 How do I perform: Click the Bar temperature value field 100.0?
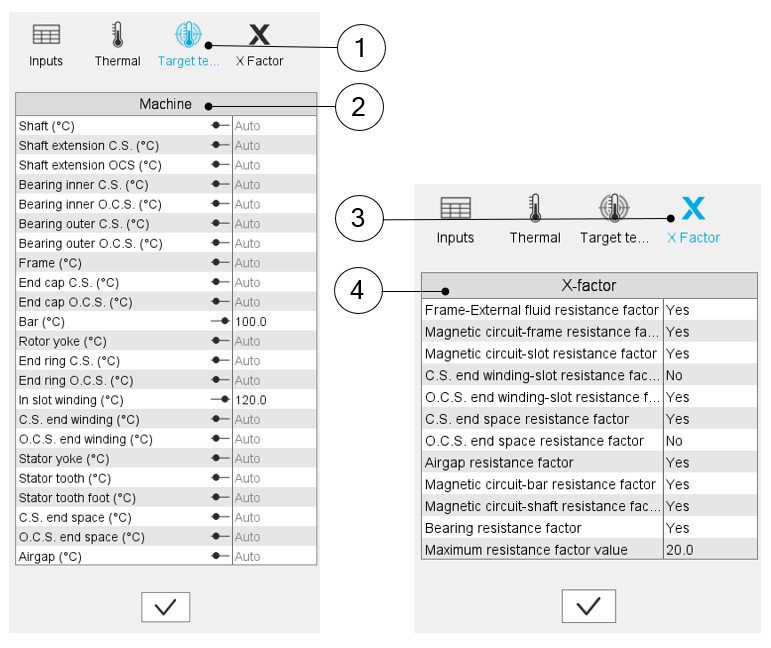[273, 322]
